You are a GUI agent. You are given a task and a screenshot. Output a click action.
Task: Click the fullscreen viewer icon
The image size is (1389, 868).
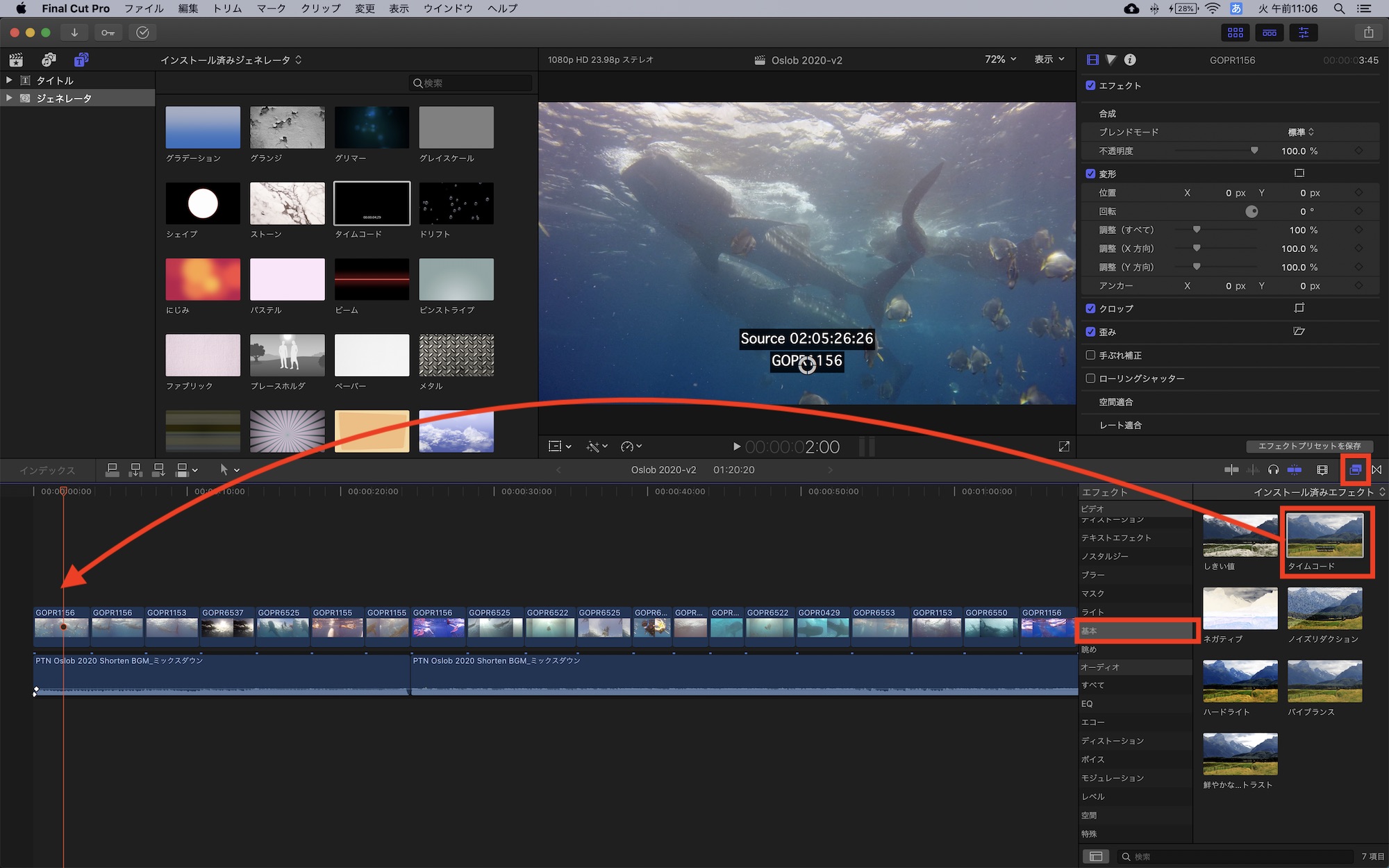click(x=1064, y=446)
